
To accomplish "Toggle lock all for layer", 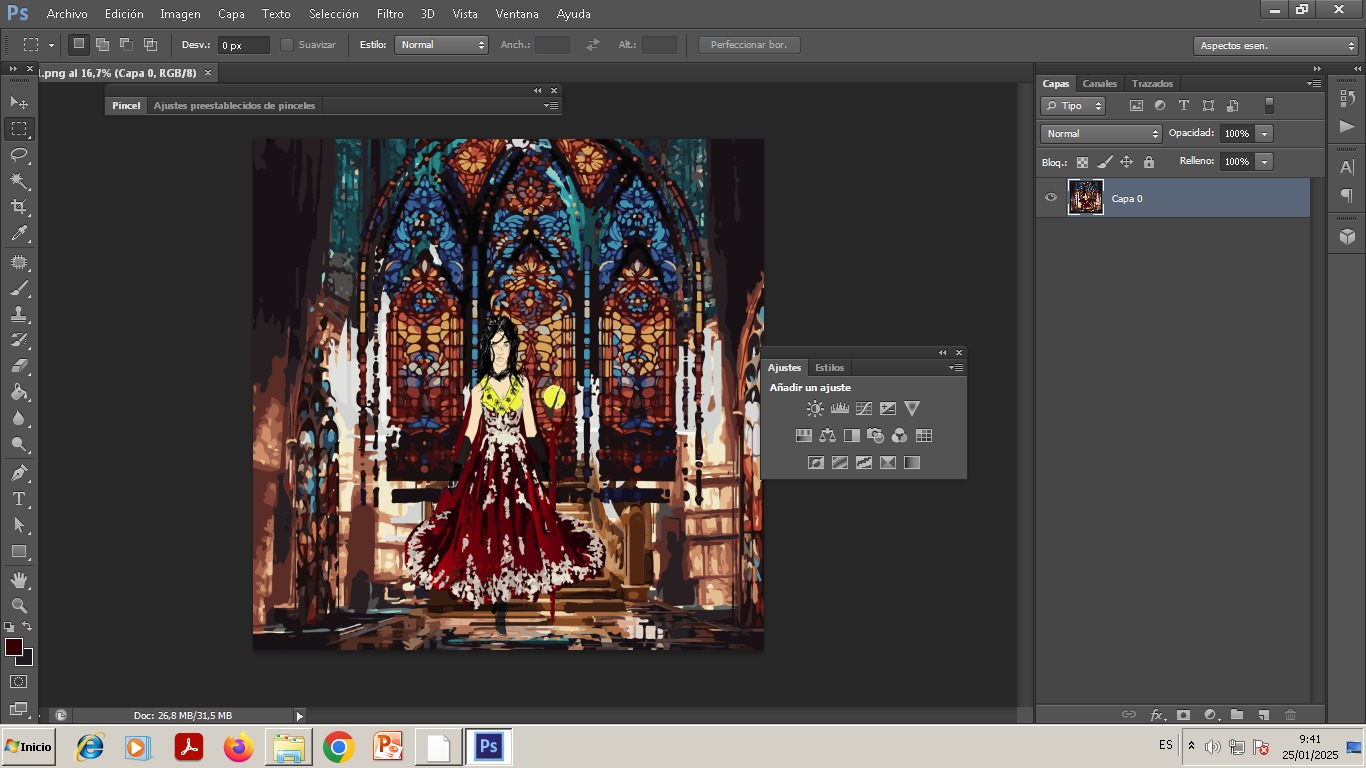I will click(1148, 162).
